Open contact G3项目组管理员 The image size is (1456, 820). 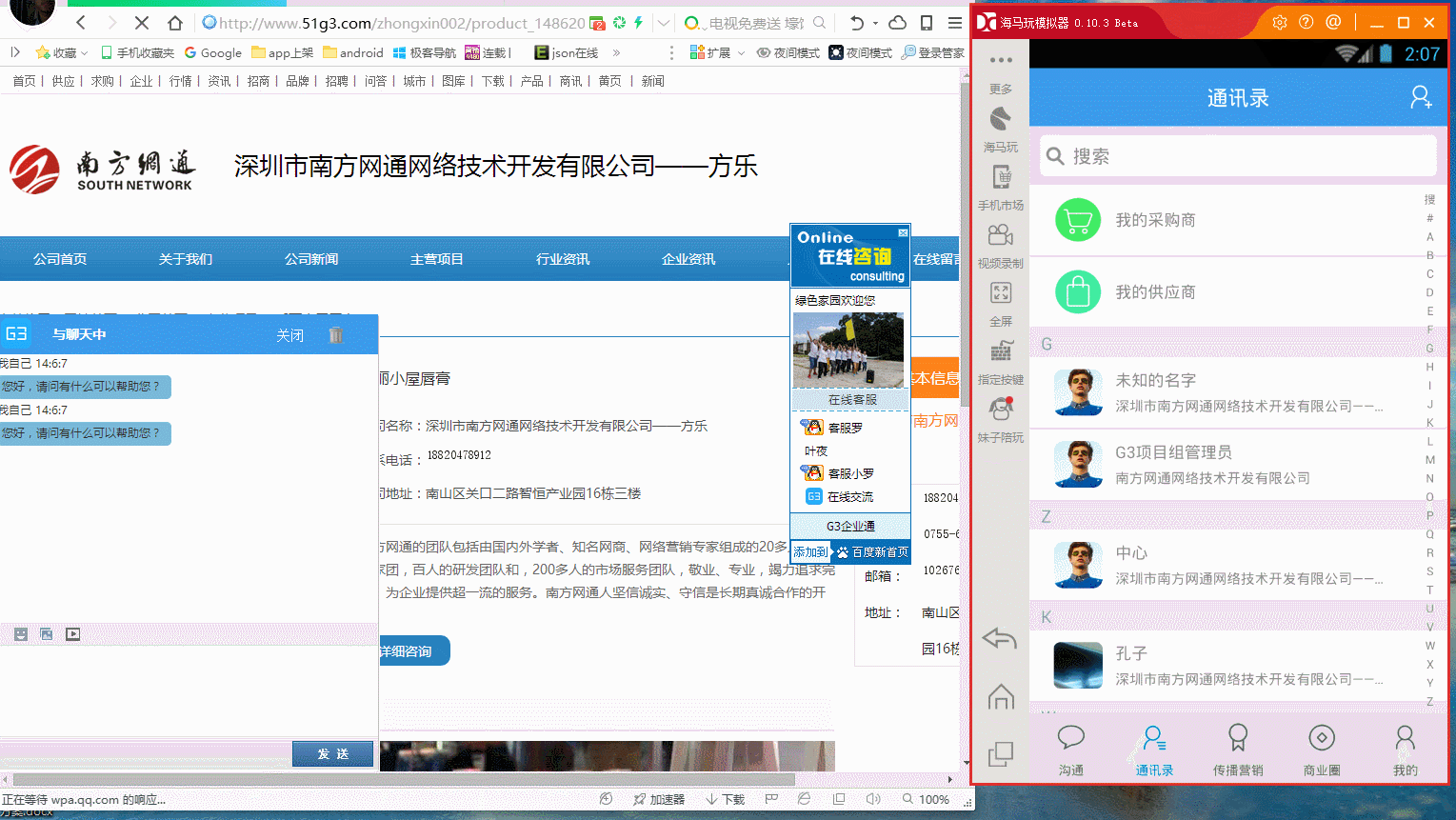[x=1227, y=464]
